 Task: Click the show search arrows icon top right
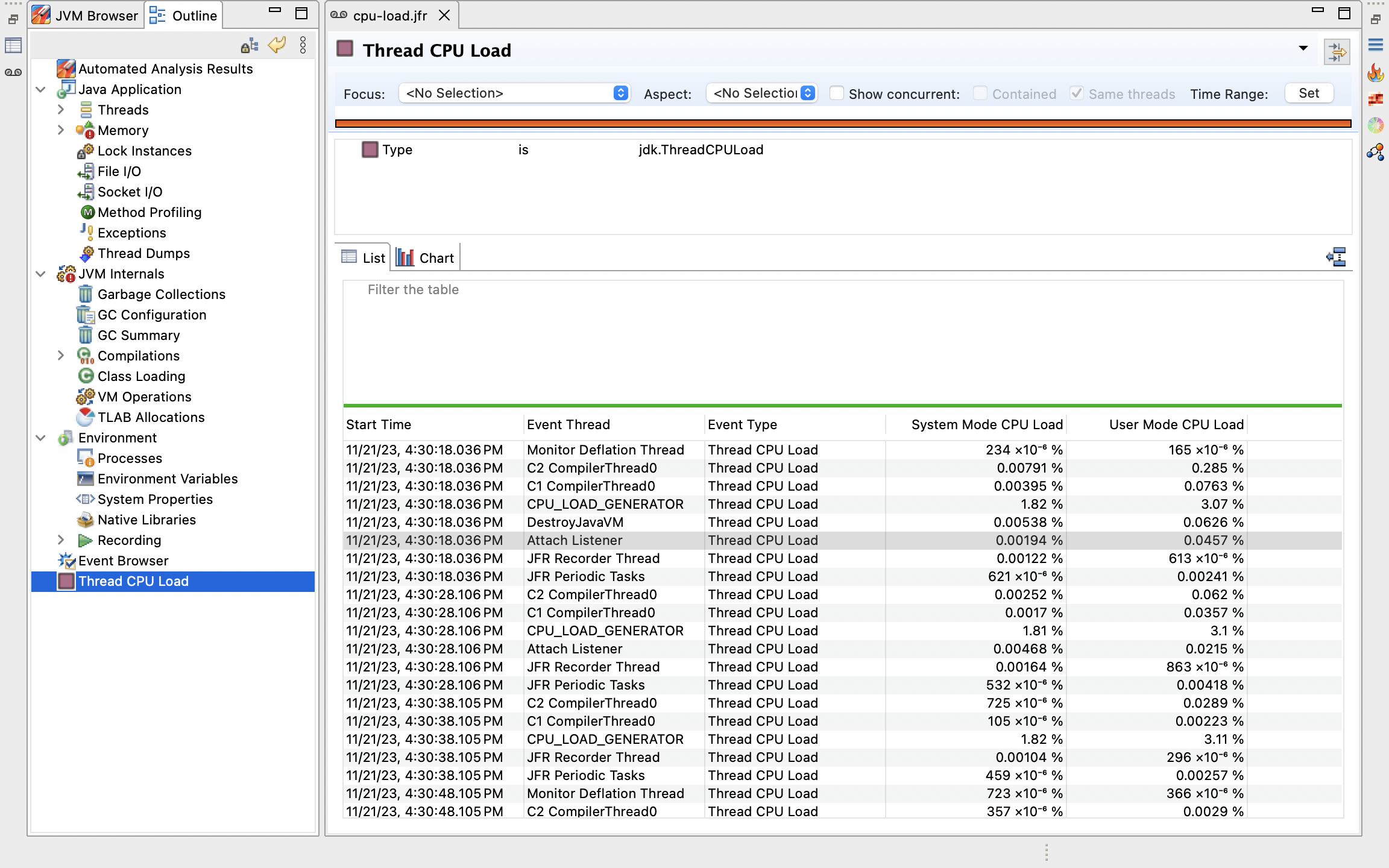[x=1337, y=52]
